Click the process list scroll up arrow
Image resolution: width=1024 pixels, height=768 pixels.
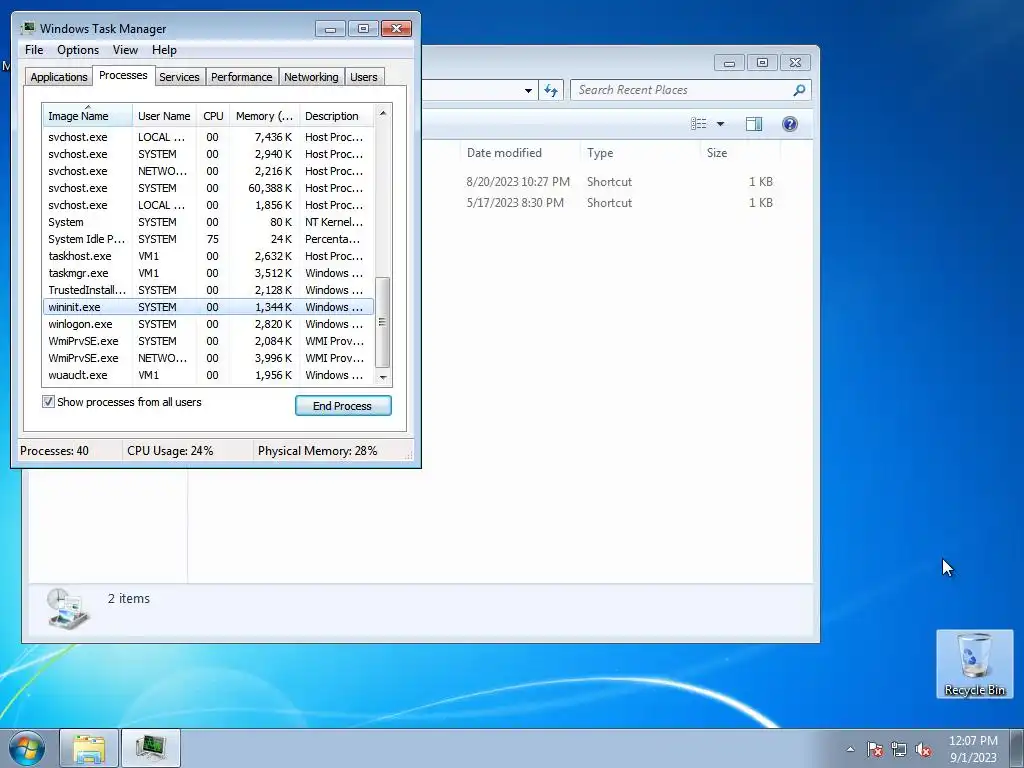coord(383,113)
